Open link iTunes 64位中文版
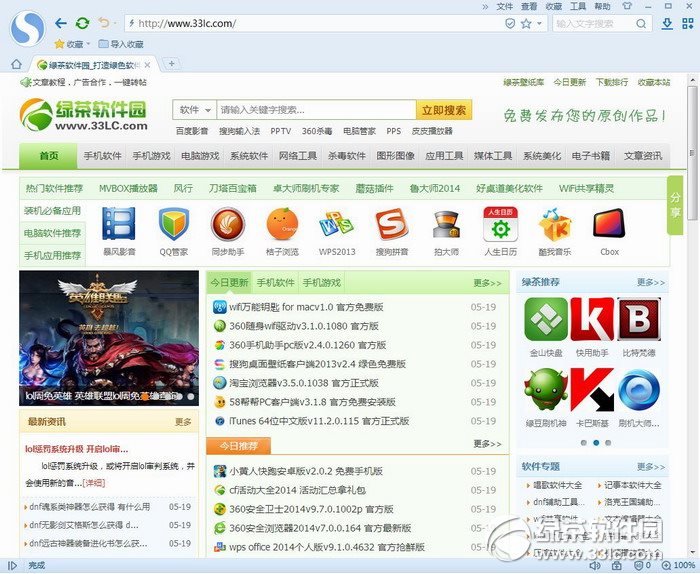Screen dimensions: 700x574 pos(319,421)
